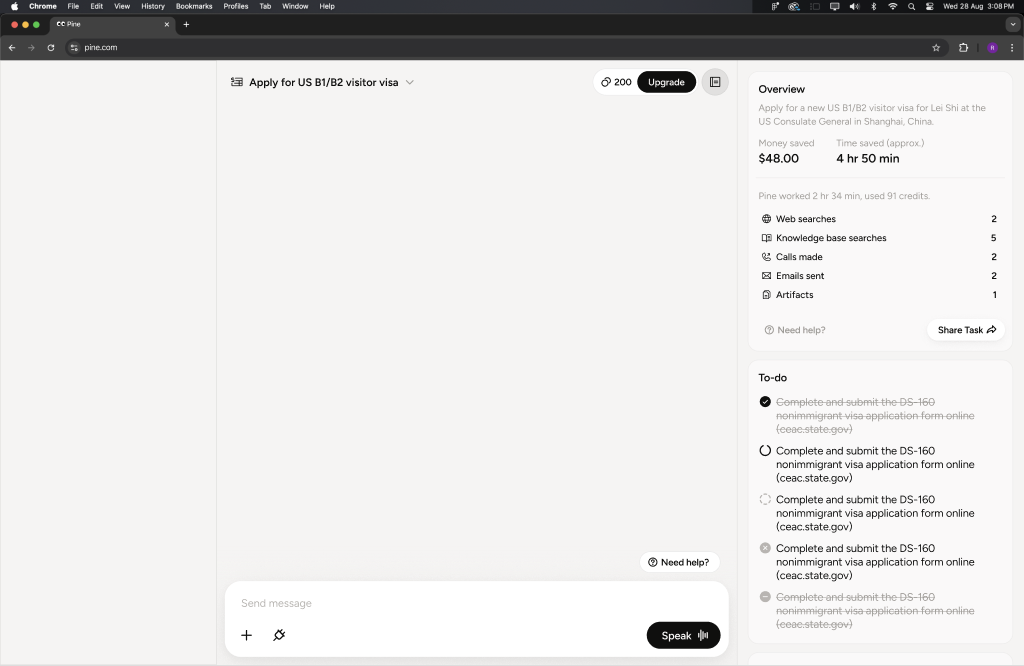This screenshot has height=666, width=1024.
Task: Click the Speak button
Action: [683, 635]
